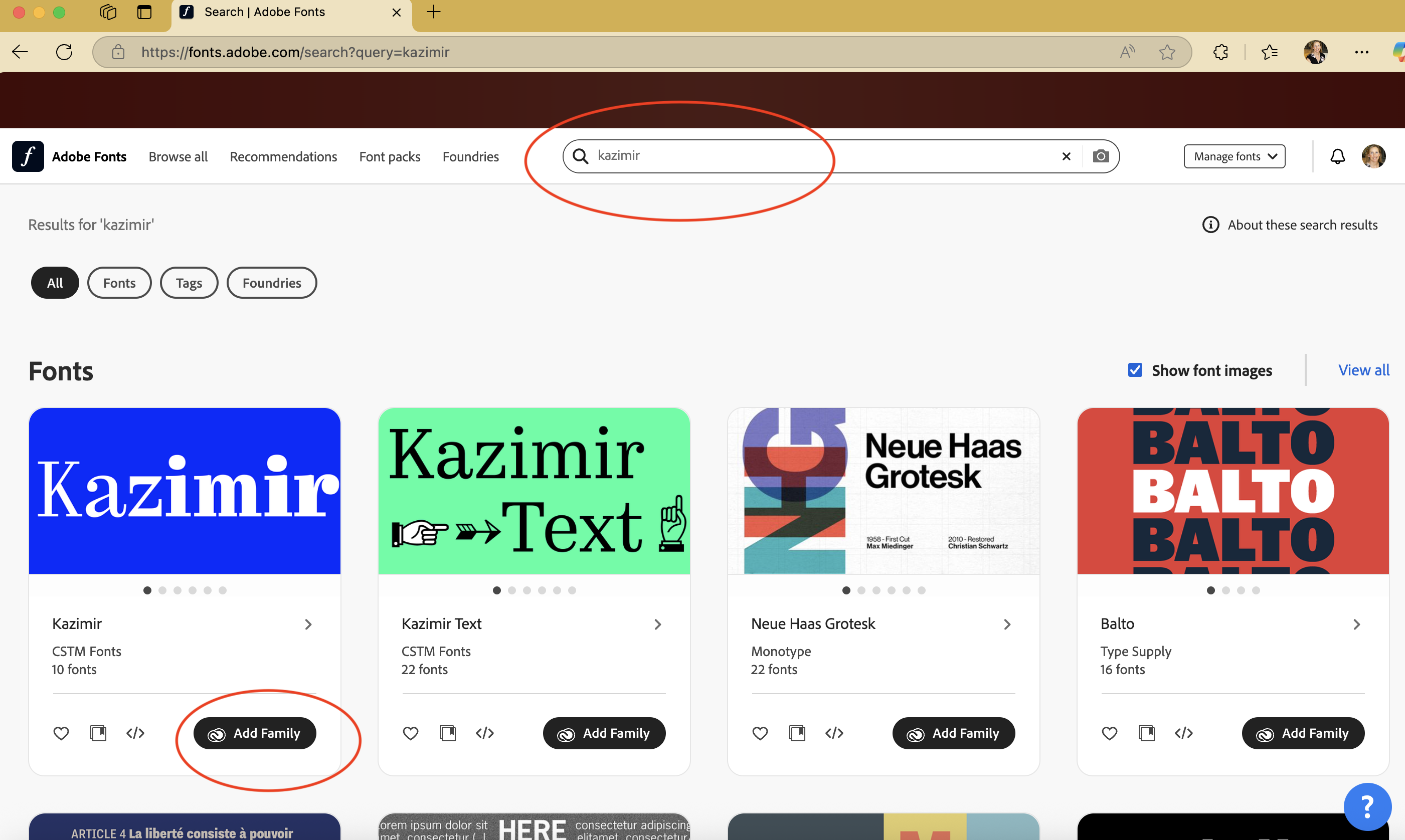
Task: Click the info icon about search results
Action: click(1211, 225)
